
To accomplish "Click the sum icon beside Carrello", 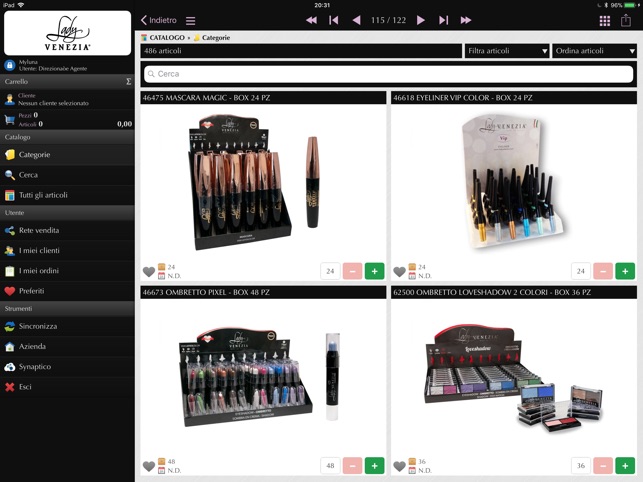I will point(128,82).
